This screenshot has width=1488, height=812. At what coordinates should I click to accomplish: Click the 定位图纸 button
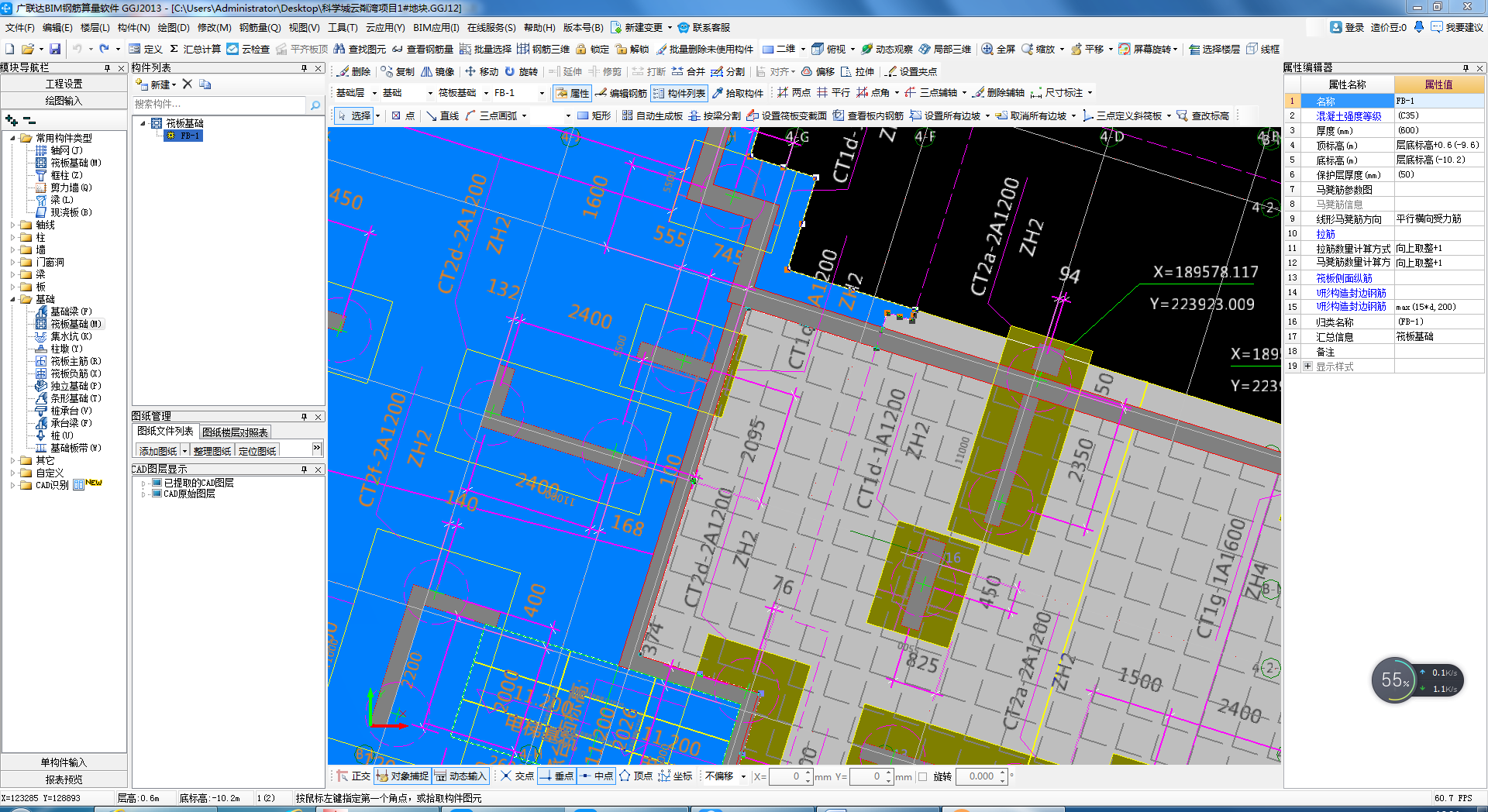[x=257, y=451]
